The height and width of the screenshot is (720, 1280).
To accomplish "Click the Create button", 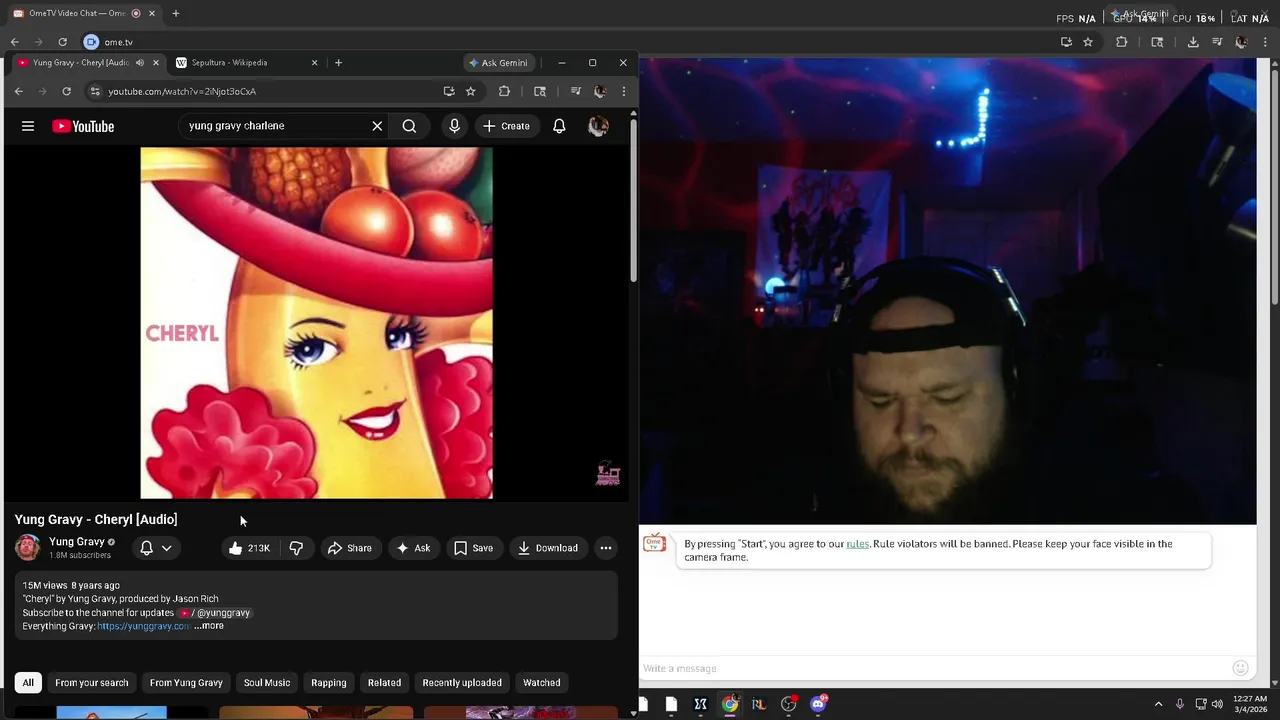I will (x=506, y=126).
